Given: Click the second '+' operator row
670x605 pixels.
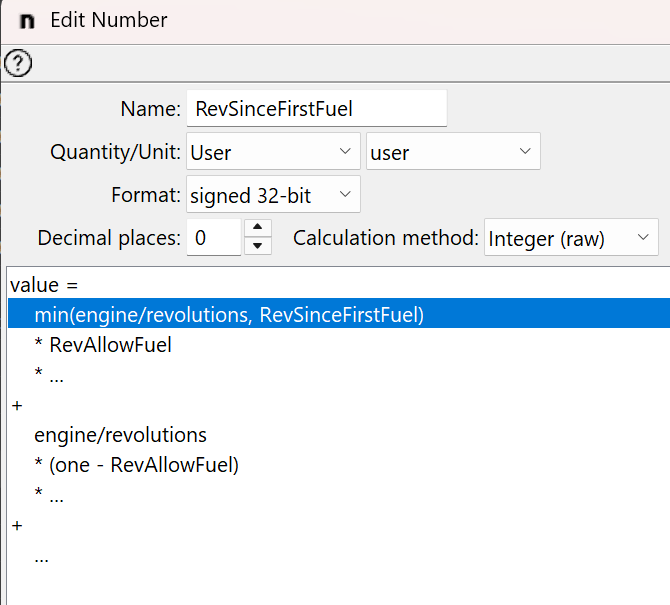Looking at the screenshot, I should 16,525.
